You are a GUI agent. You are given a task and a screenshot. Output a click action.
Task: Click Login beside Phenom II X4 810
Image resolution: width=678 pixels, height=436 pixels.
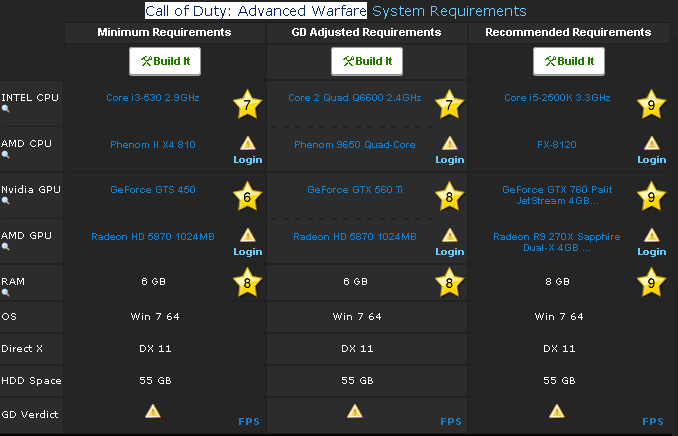(x=248, y=160)
